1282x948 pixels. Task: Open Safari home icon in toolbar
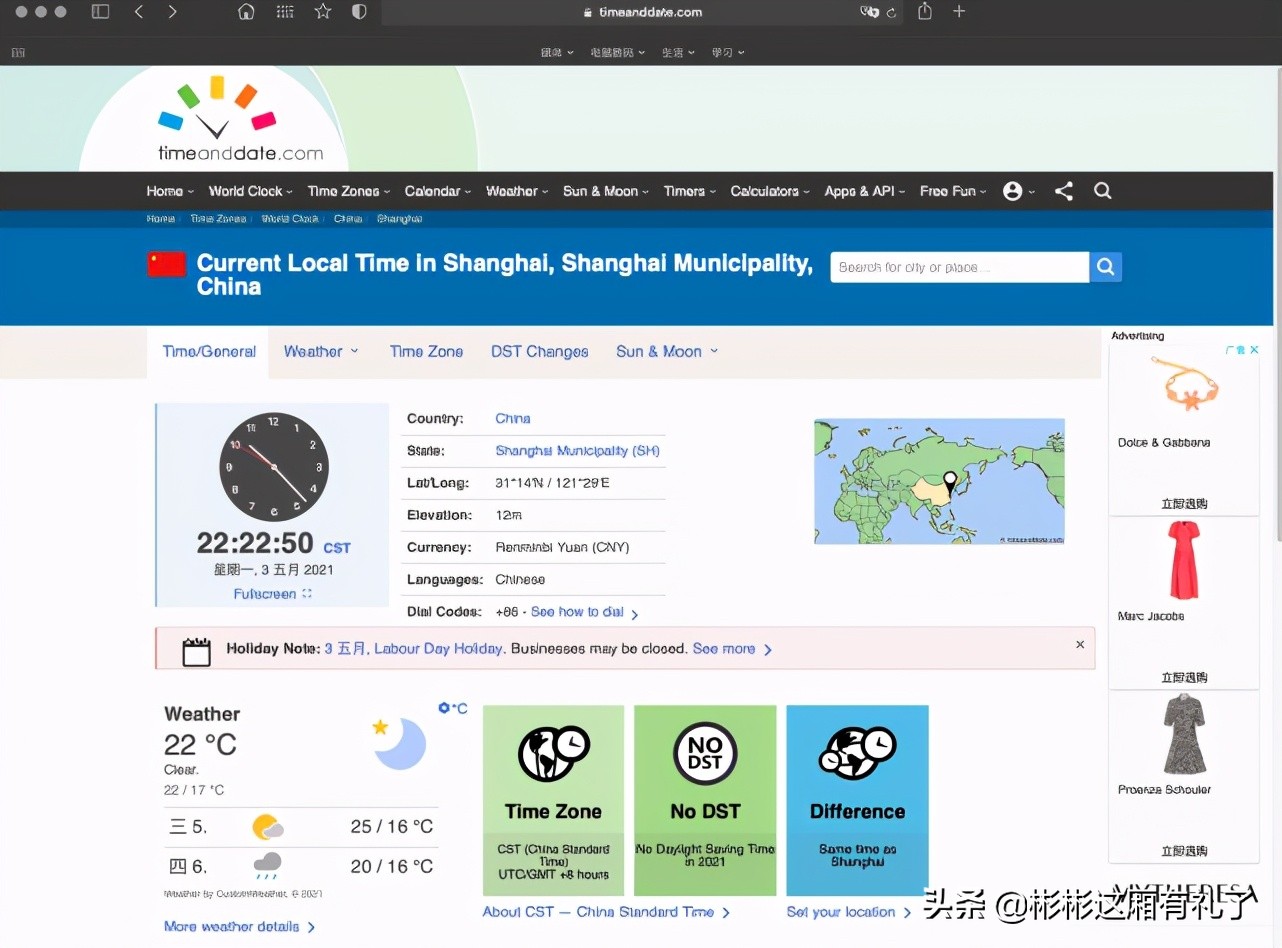click(x=246, y=12)
